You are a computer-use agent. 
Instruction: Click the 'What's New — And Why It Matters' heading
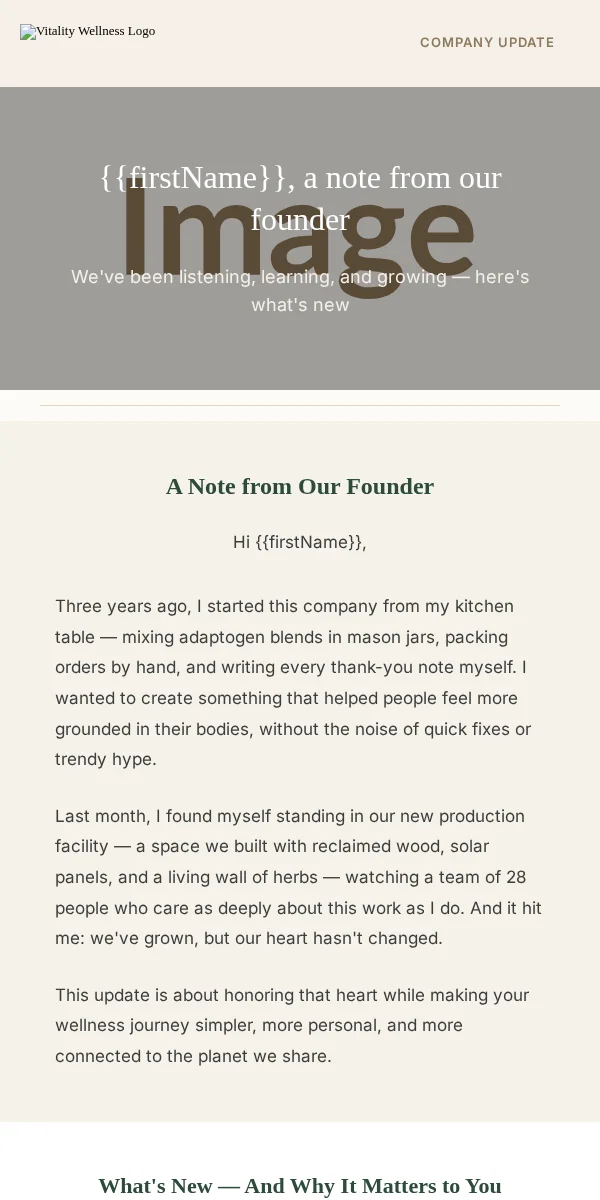(300, 1186)
